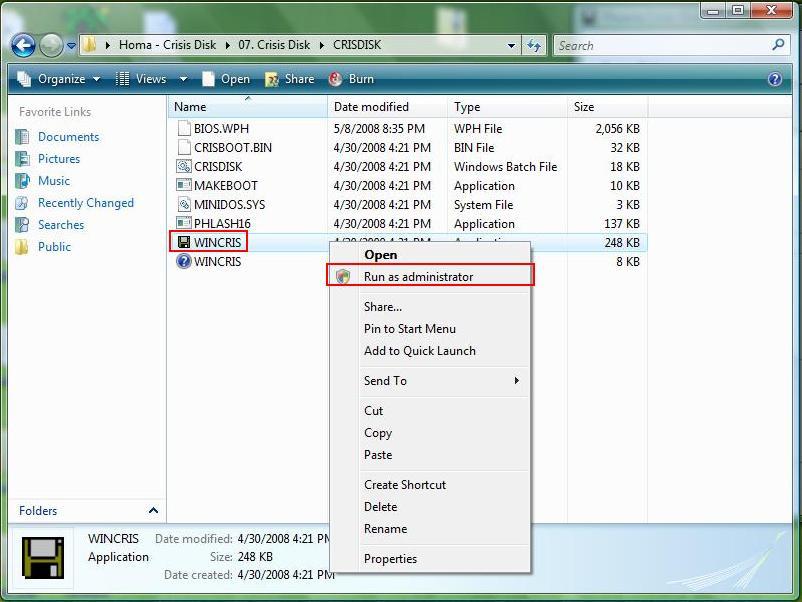Select the BIOS.WPH file
Screen dimensions: 802x602
click(221, 128)
